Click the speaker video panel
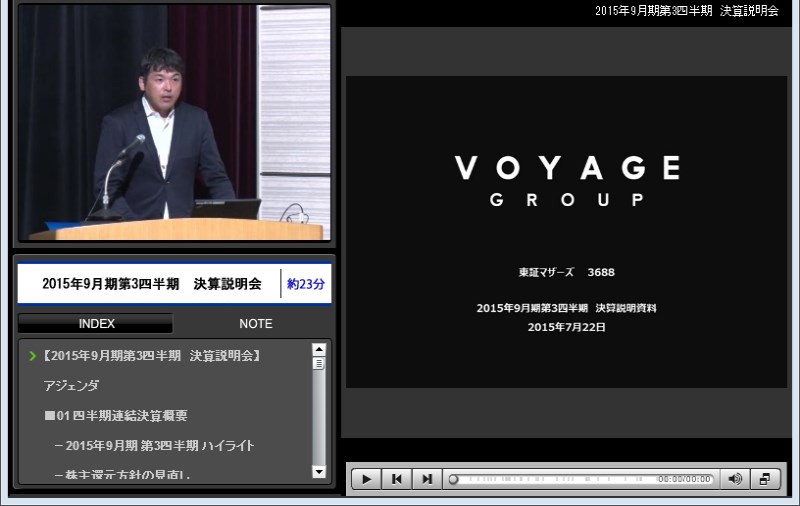The image size is (800, 506). pos(174,122)
